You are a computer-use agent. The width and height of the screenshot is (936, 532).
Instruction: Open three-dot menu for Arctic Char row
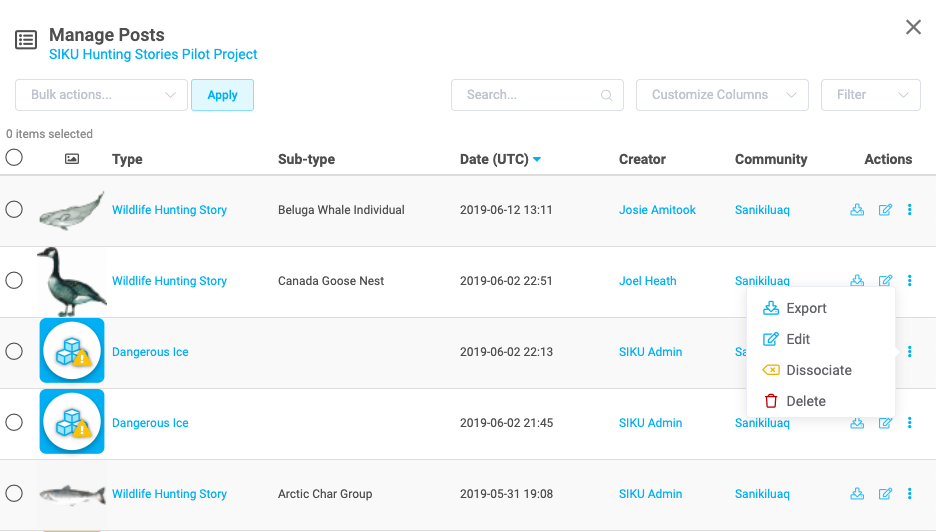(x=910, y=494)
